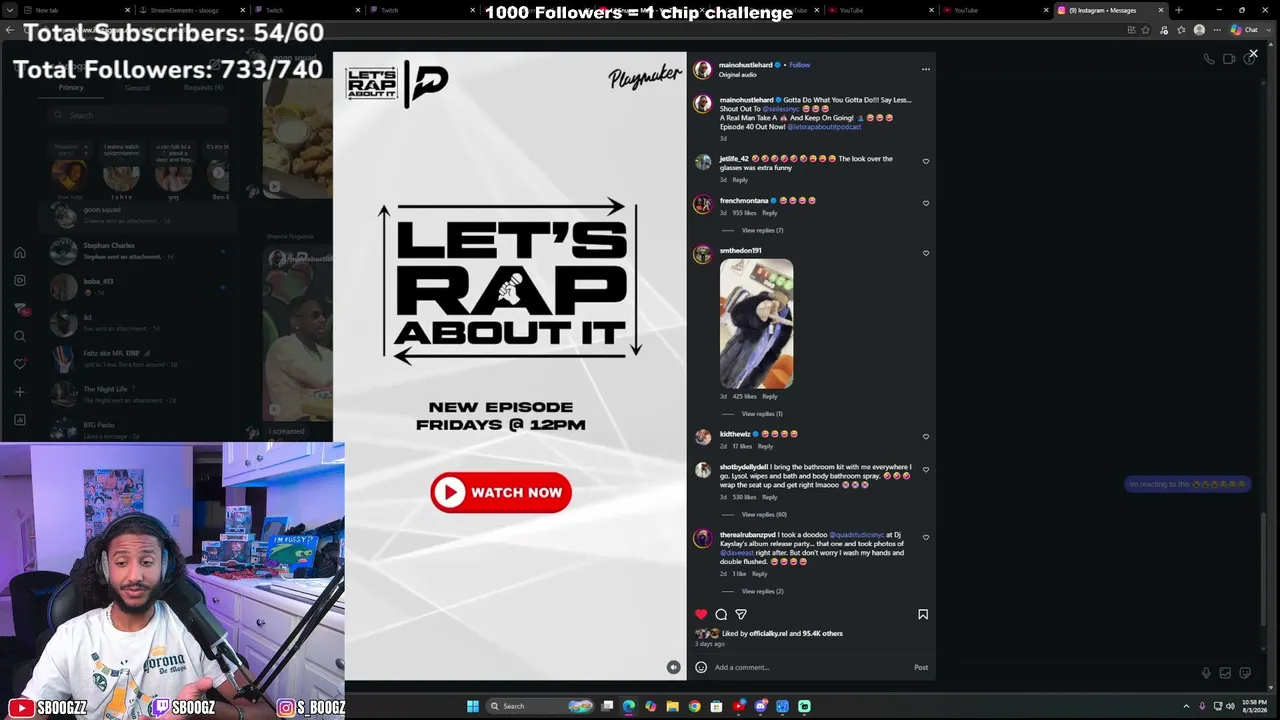Reply to therealrubanzpvd's comment
This screenshot has height=720, width=1280.
(759, 574)
